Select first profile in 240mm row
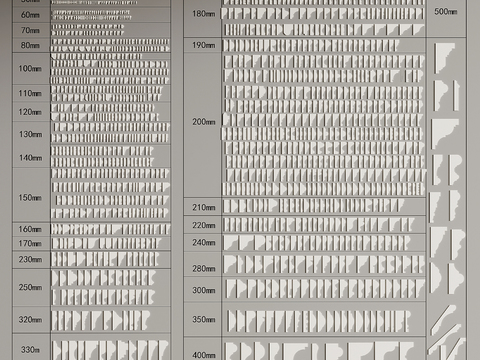Viewport: 480px width, 360px height. (231, 243)
